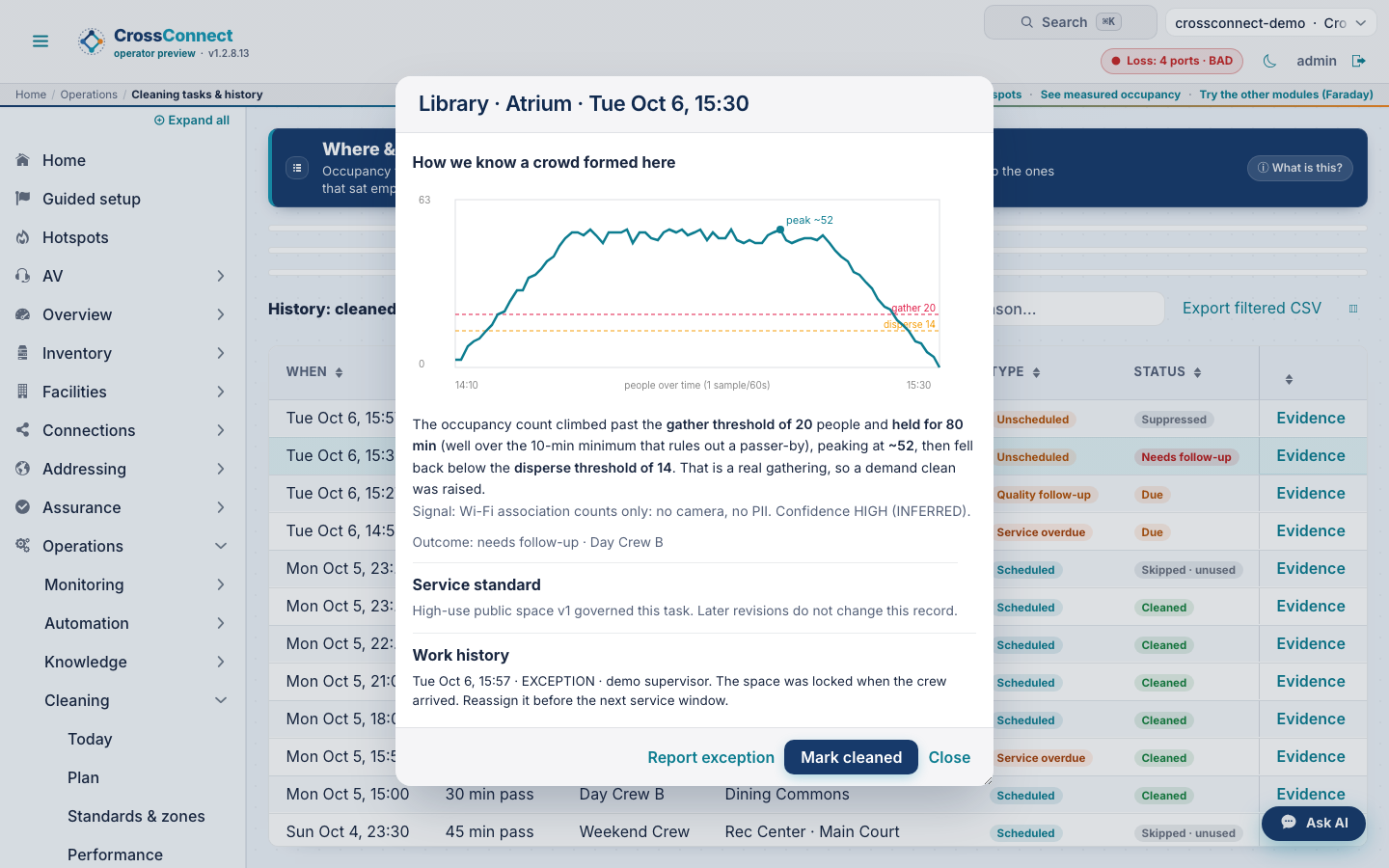Open Standards & zones page
1389x868 pixels.
tap(136, 816)
